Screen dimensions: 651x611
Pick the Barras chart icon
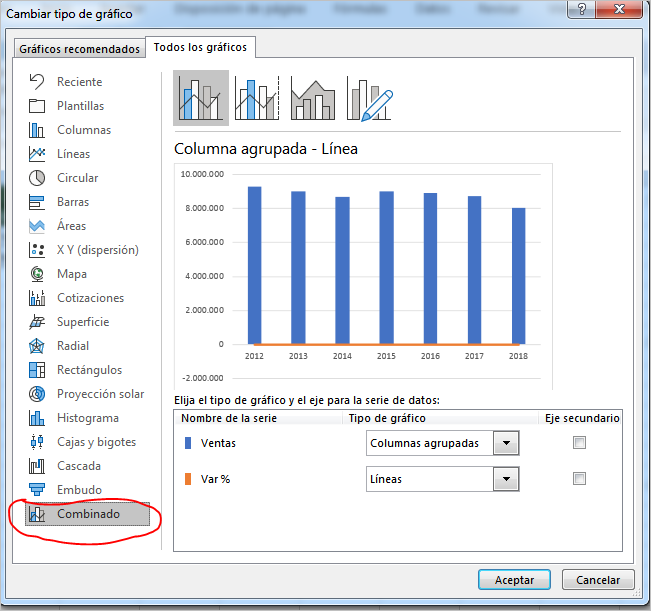tap(37, 202)
